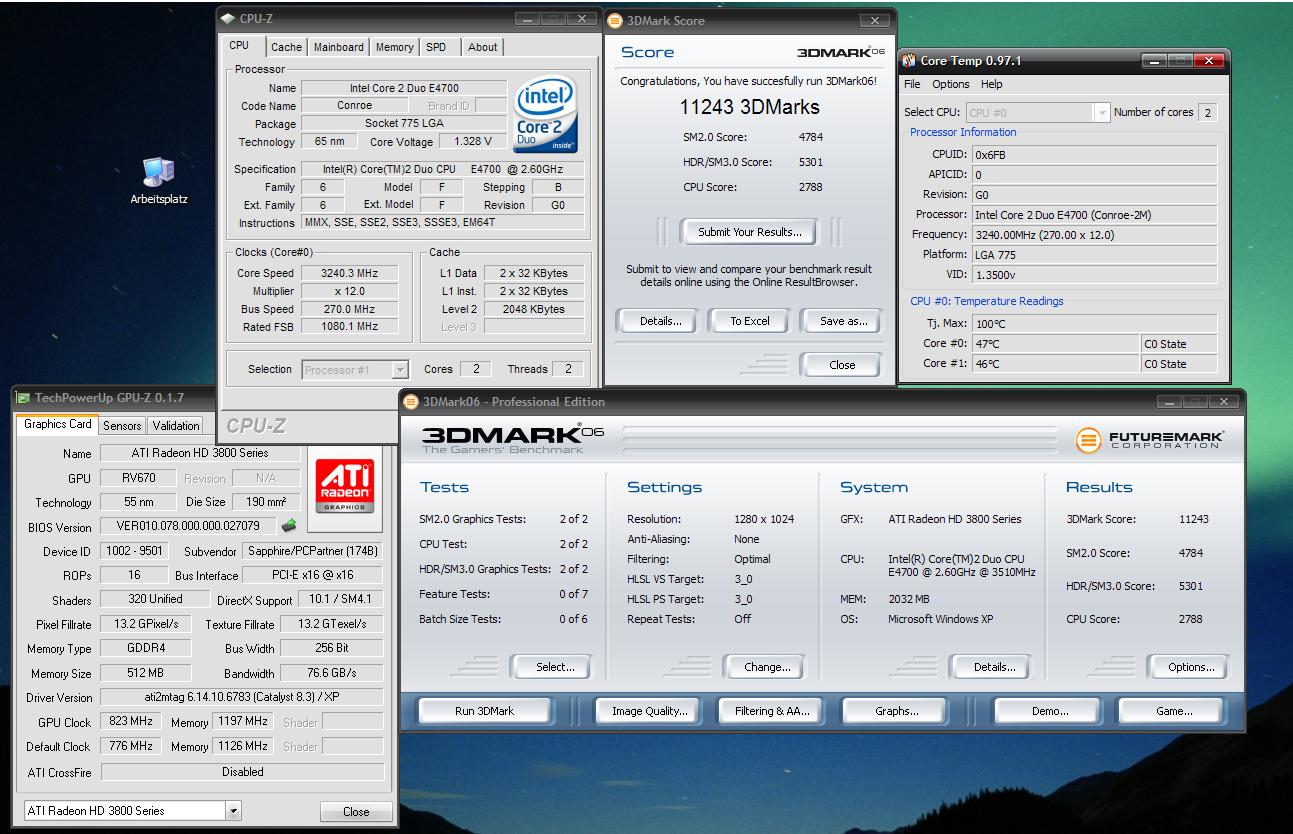Switch to the Cache tab in CPU-Z
The height and width of the screenshot is (834, 1293).
click(x=286, y=47)
